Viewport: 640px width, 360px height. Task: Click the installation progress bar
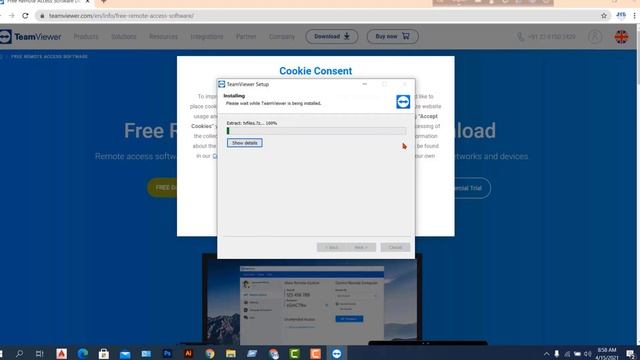click(316, 131)
